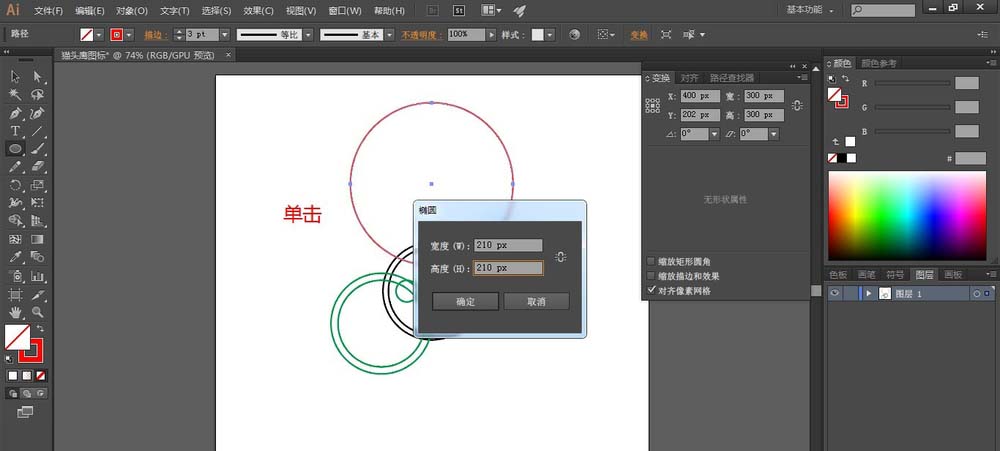The image size is (1000, 451).
Task: Pick a color from the RGB spectrum
Action: pos(907,216)
